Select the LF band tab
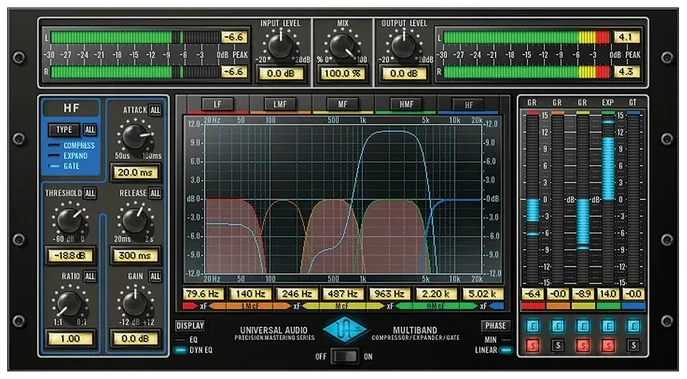The height and width of the screenshot is (379, 687). [x=217, y=104]
